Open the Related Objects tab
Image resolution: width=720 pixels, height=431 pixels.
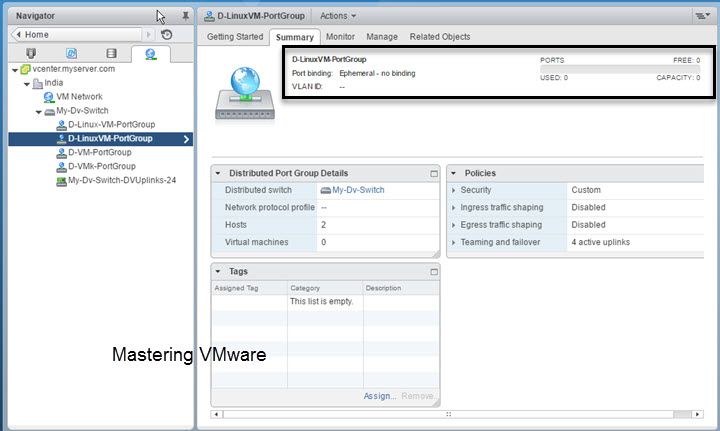(x=440, y=37)
